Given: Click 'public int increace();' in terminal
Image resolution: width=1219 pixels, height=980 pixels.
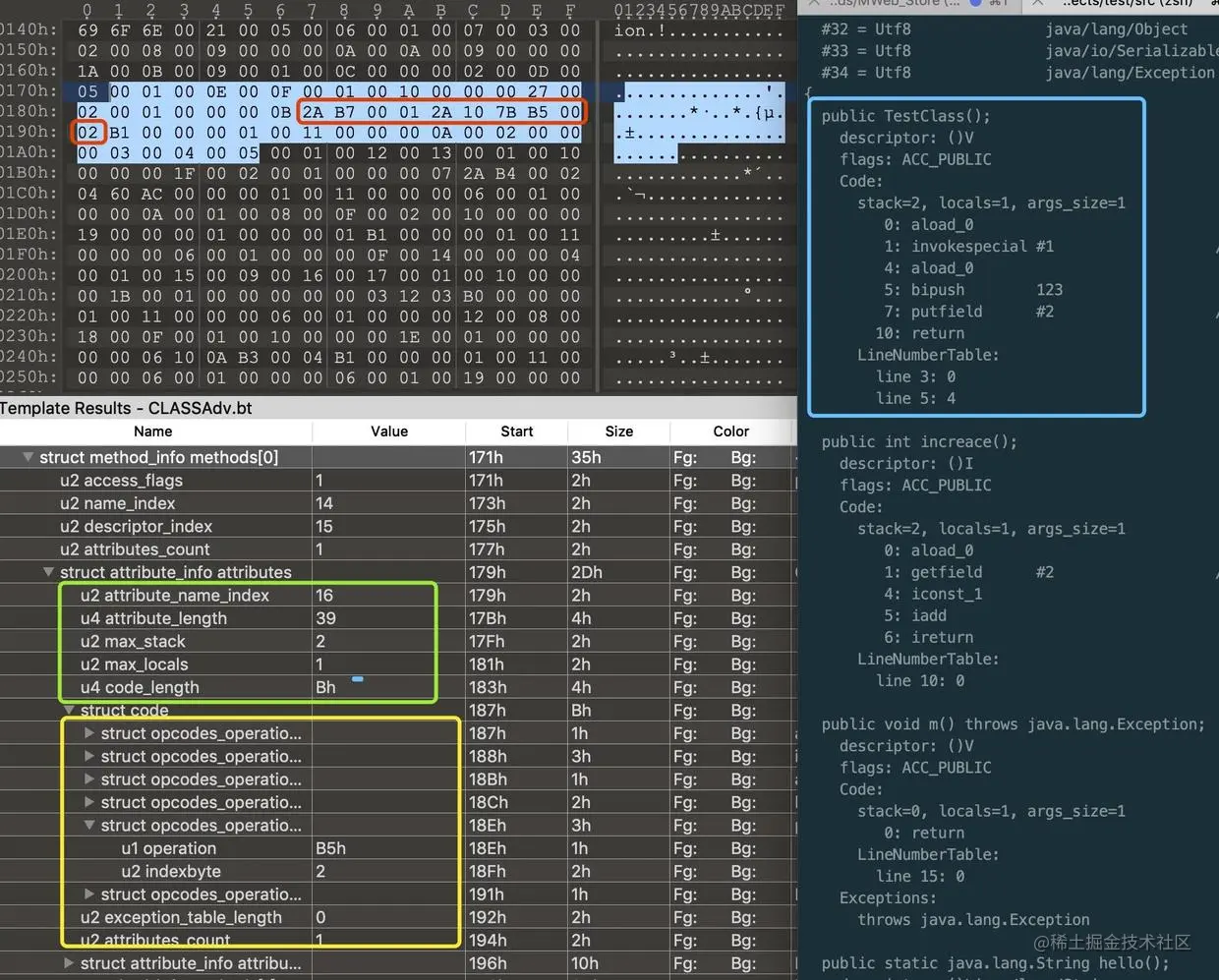Looking at the screenshot, I should [x=919, y=441].
